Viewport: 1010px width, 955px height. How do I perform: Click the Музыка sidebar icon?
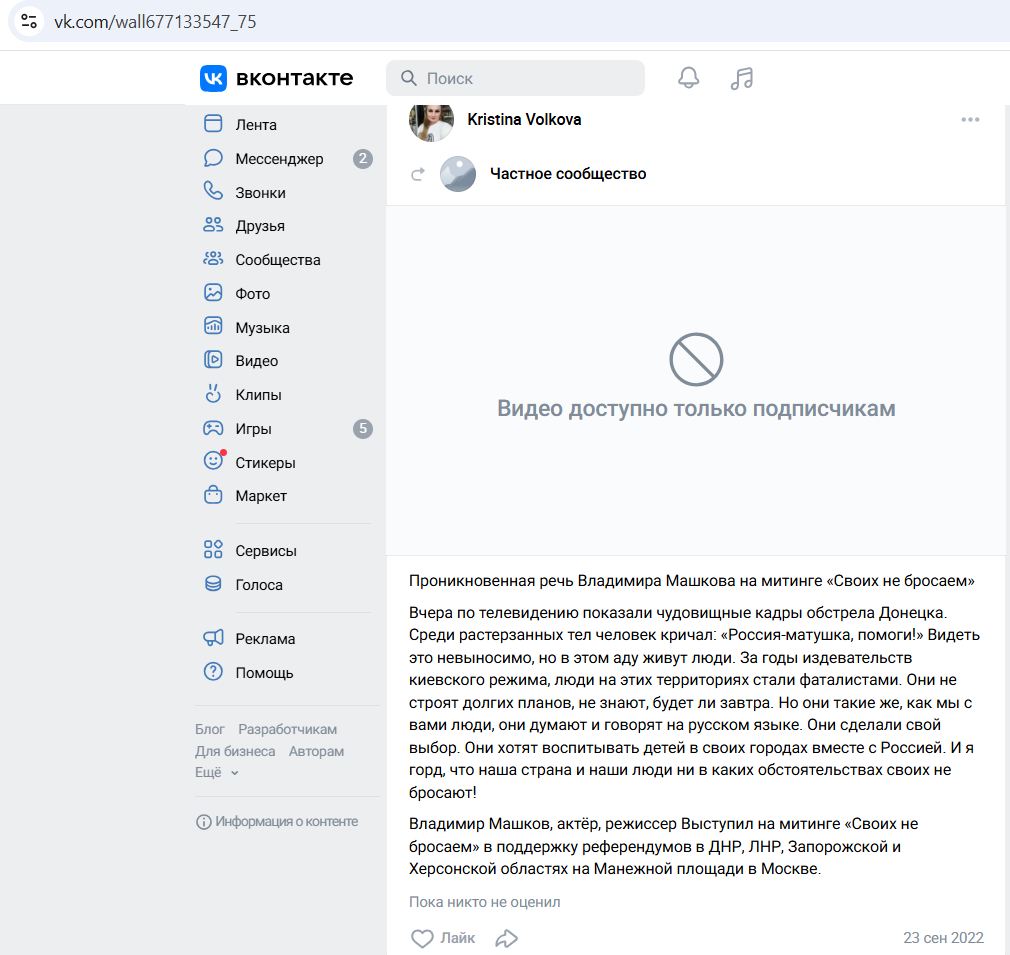point(213,326)
